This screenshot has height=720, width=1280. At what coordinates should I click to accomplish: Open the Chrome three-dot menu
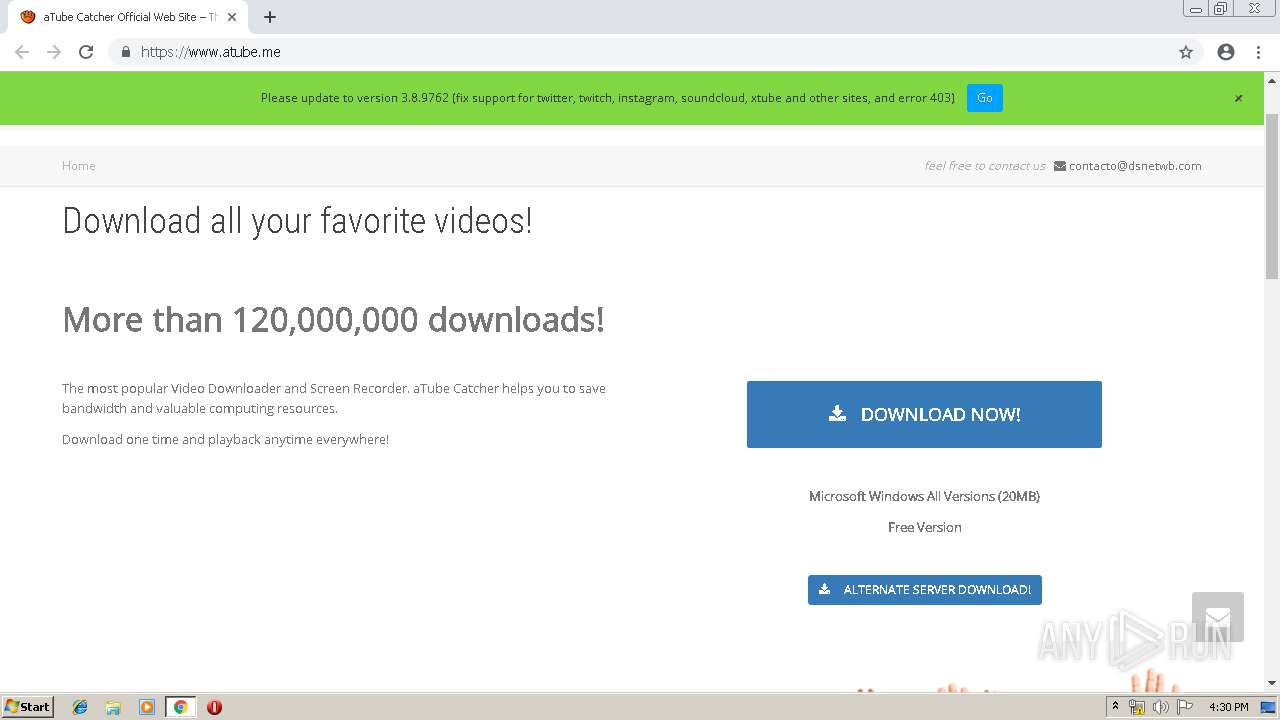pyautogui.click(x=1258, y=52)
